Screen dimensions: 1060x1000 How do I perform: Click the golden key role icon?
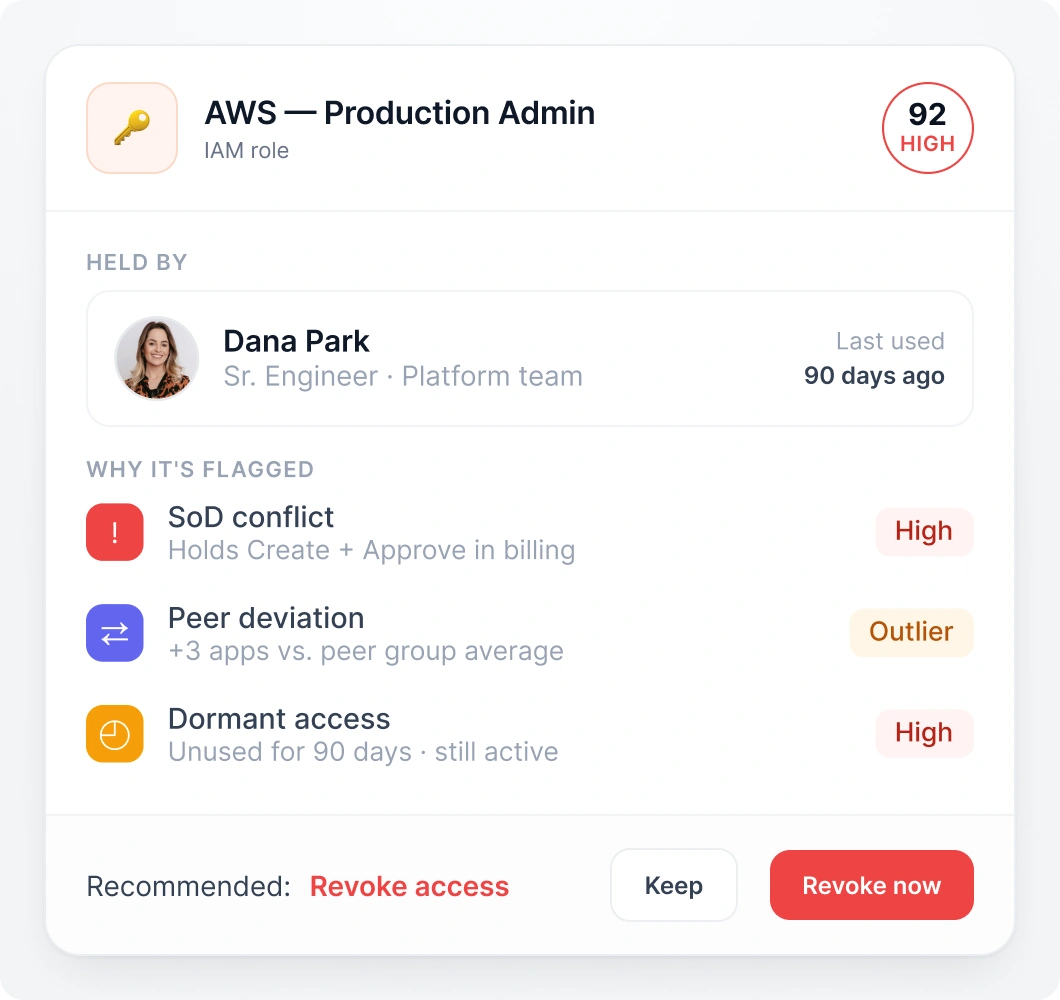(132, 128)
